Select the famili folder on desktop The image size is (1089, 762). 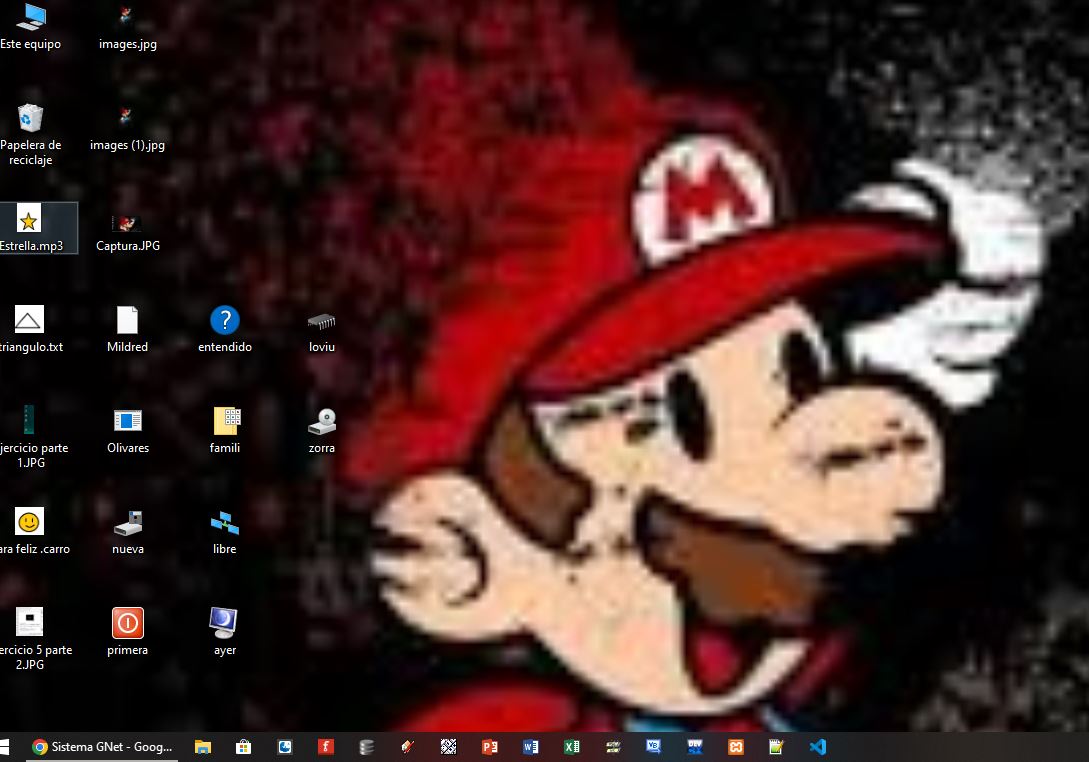pyautogui.click(x=226, y=421)
